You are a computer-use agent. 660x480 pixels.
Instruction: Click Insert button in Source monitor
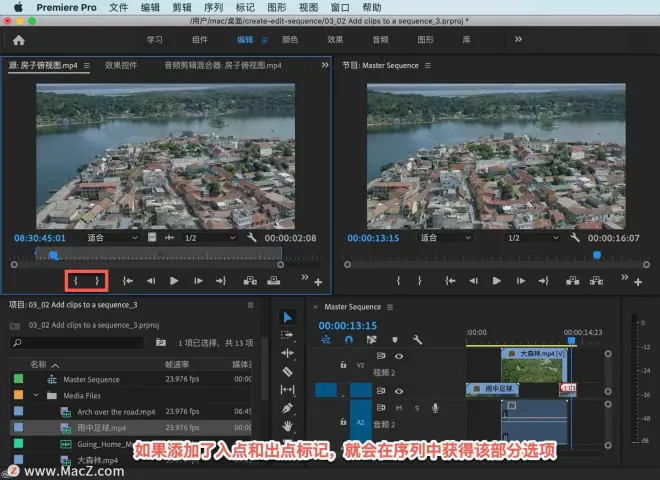pos(250,280)
